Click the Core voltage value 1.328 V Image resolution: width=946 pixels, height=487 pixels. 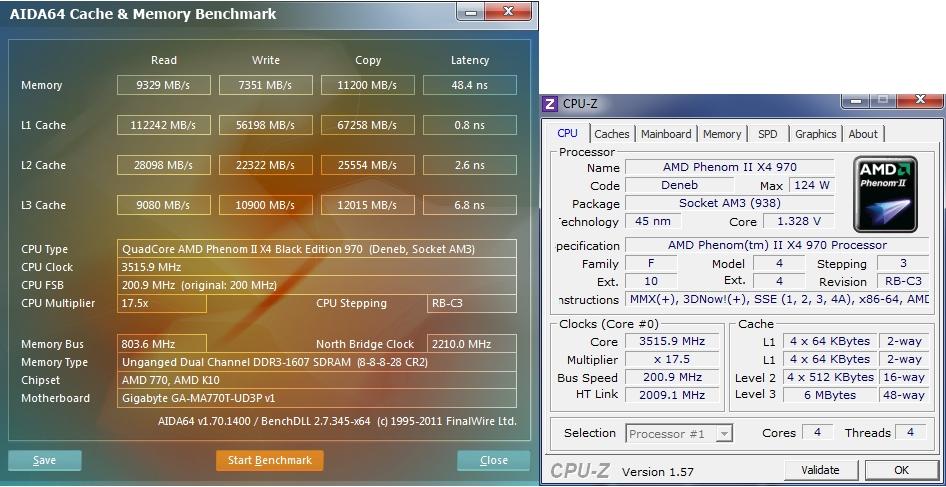tap(799, 221)
